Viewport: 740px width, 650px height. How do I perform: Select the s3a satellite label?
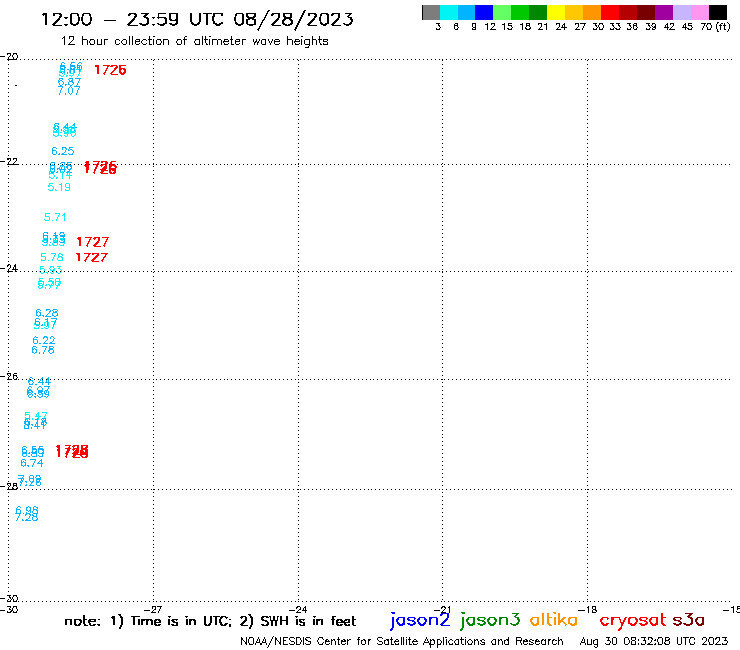coord(688,620)
